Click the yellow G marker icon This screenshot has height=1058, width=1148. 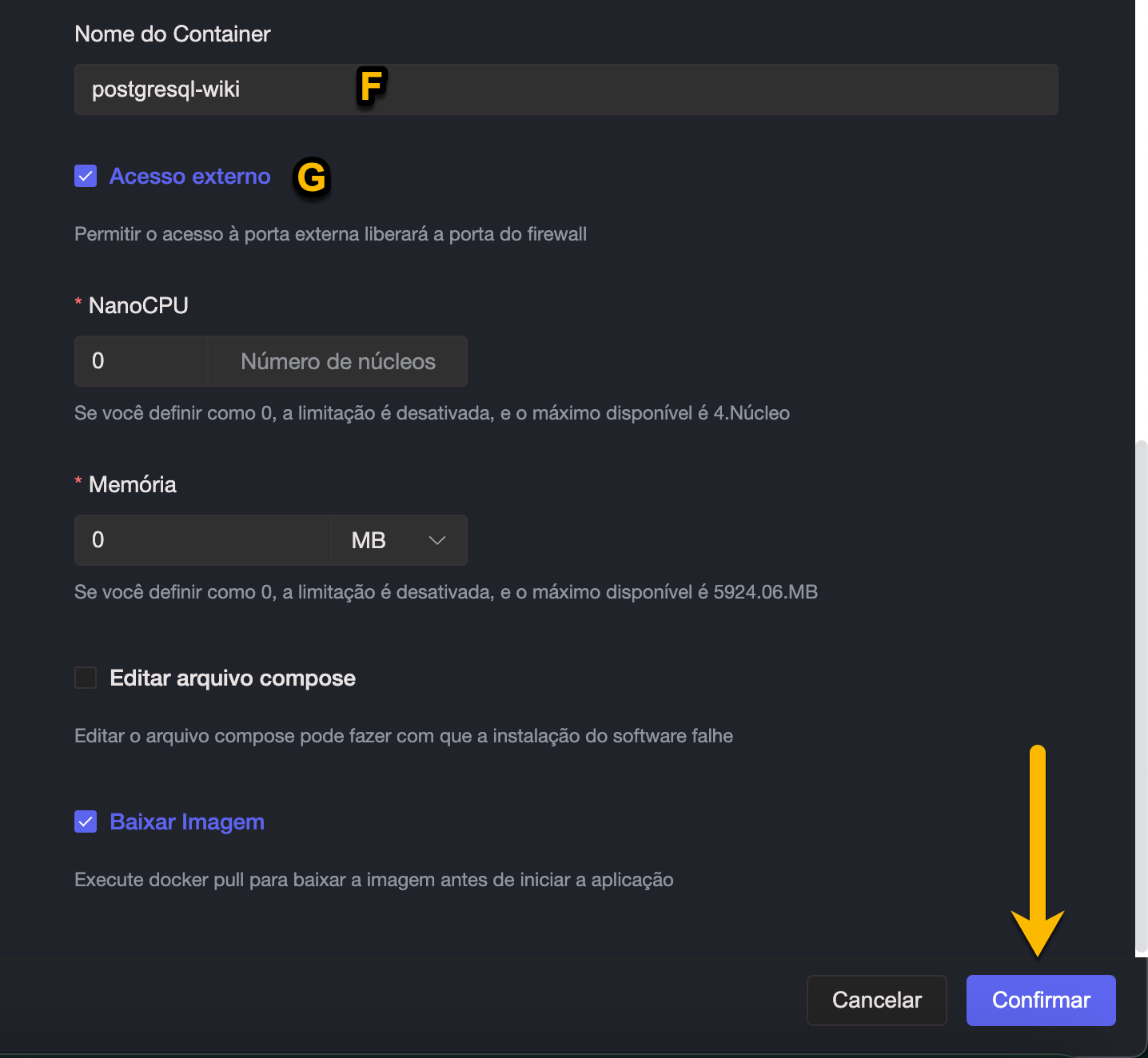(x=312, y=177)
